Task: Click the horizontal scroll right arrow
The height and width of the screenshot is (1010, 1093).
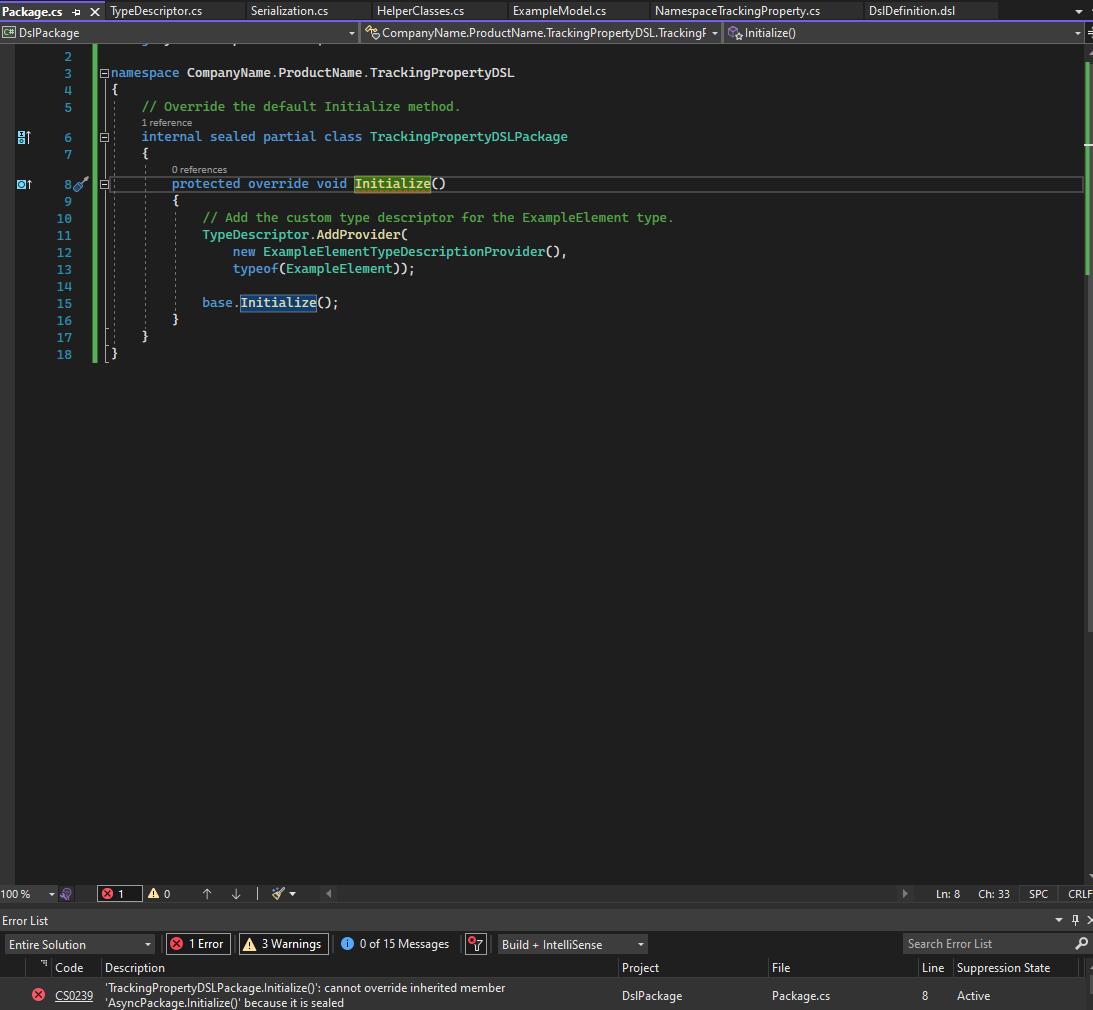Action: [905, 894]
